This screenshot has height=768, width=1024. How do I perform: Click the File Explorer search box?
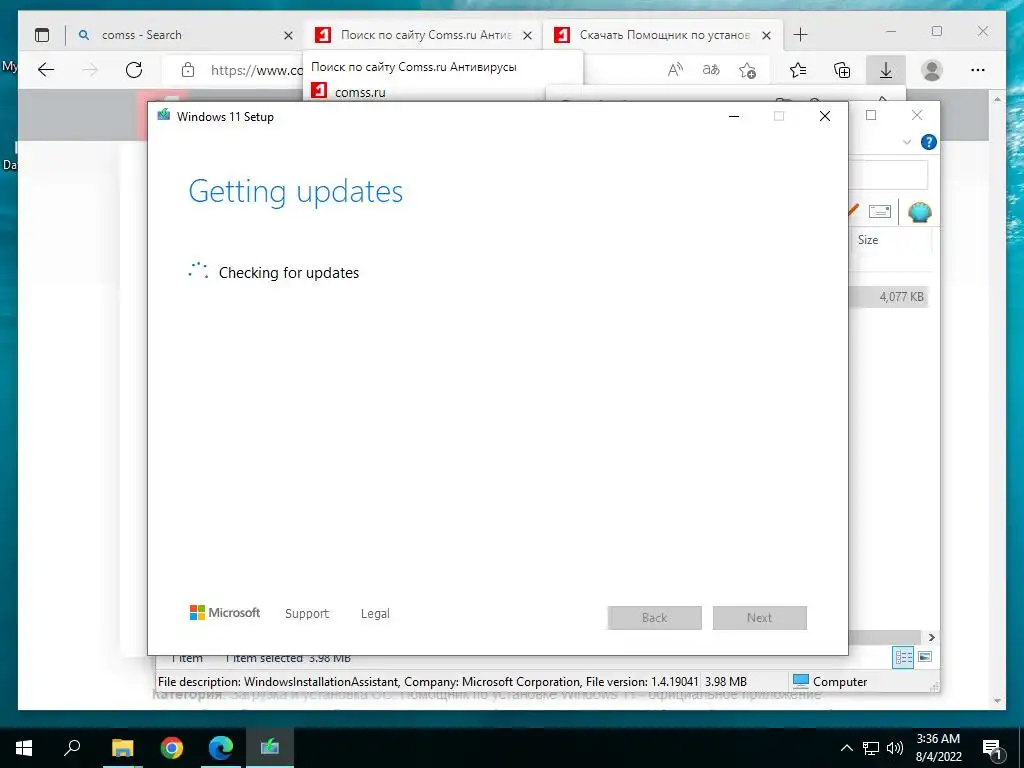(x=888, y=175)
